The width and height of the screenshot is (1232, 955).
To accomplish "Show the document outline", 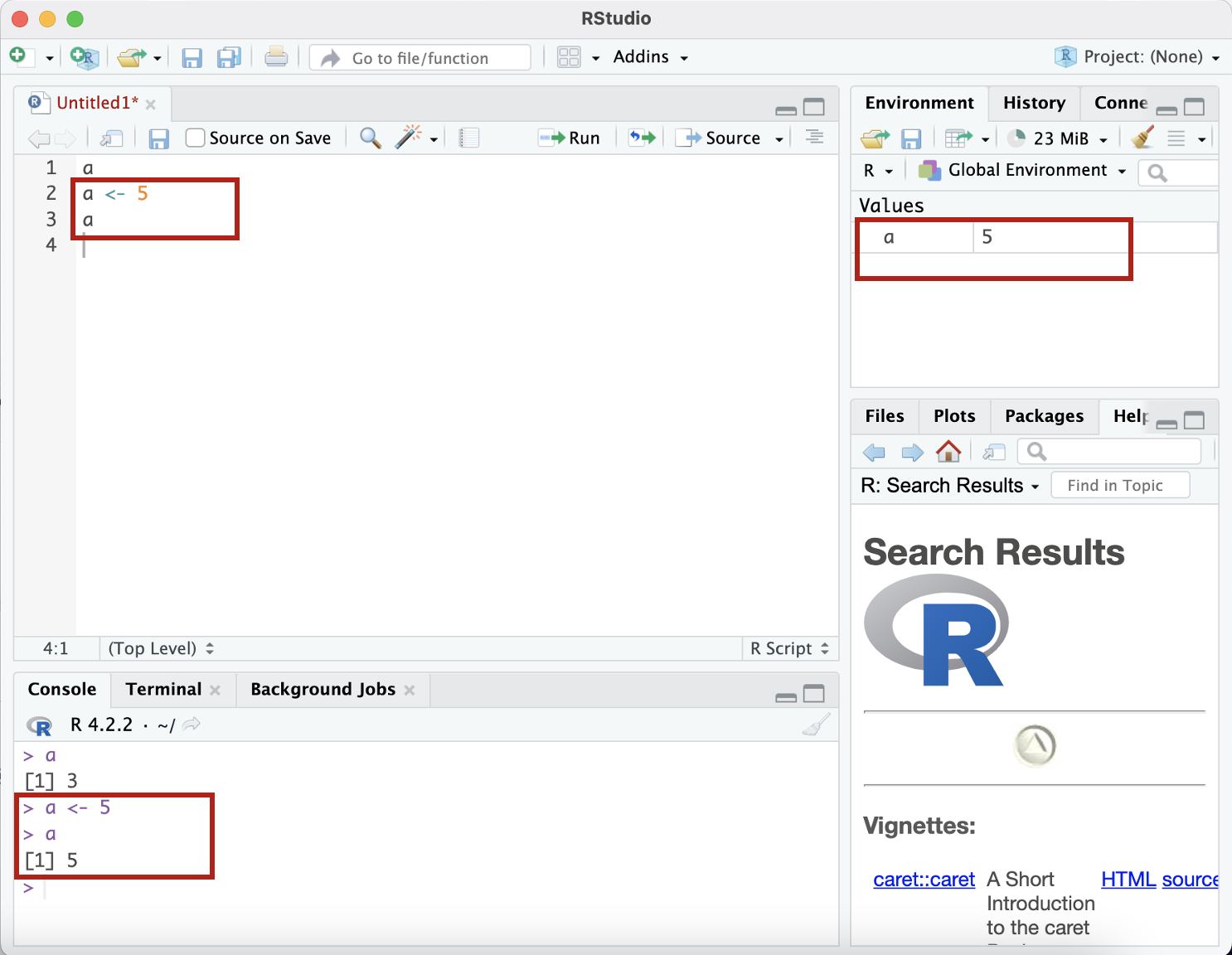I will pos(814,137).
